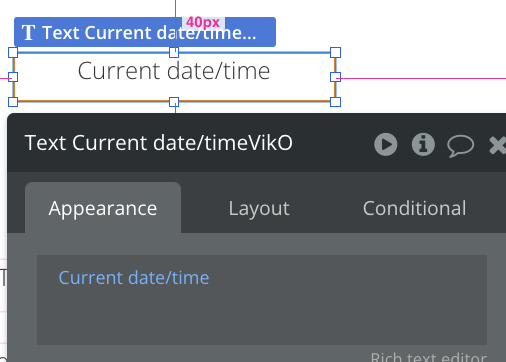Viewport: 506px width, 362px height.
Task: Switch to the Layout tab
Action: click(x=259, y=208)
